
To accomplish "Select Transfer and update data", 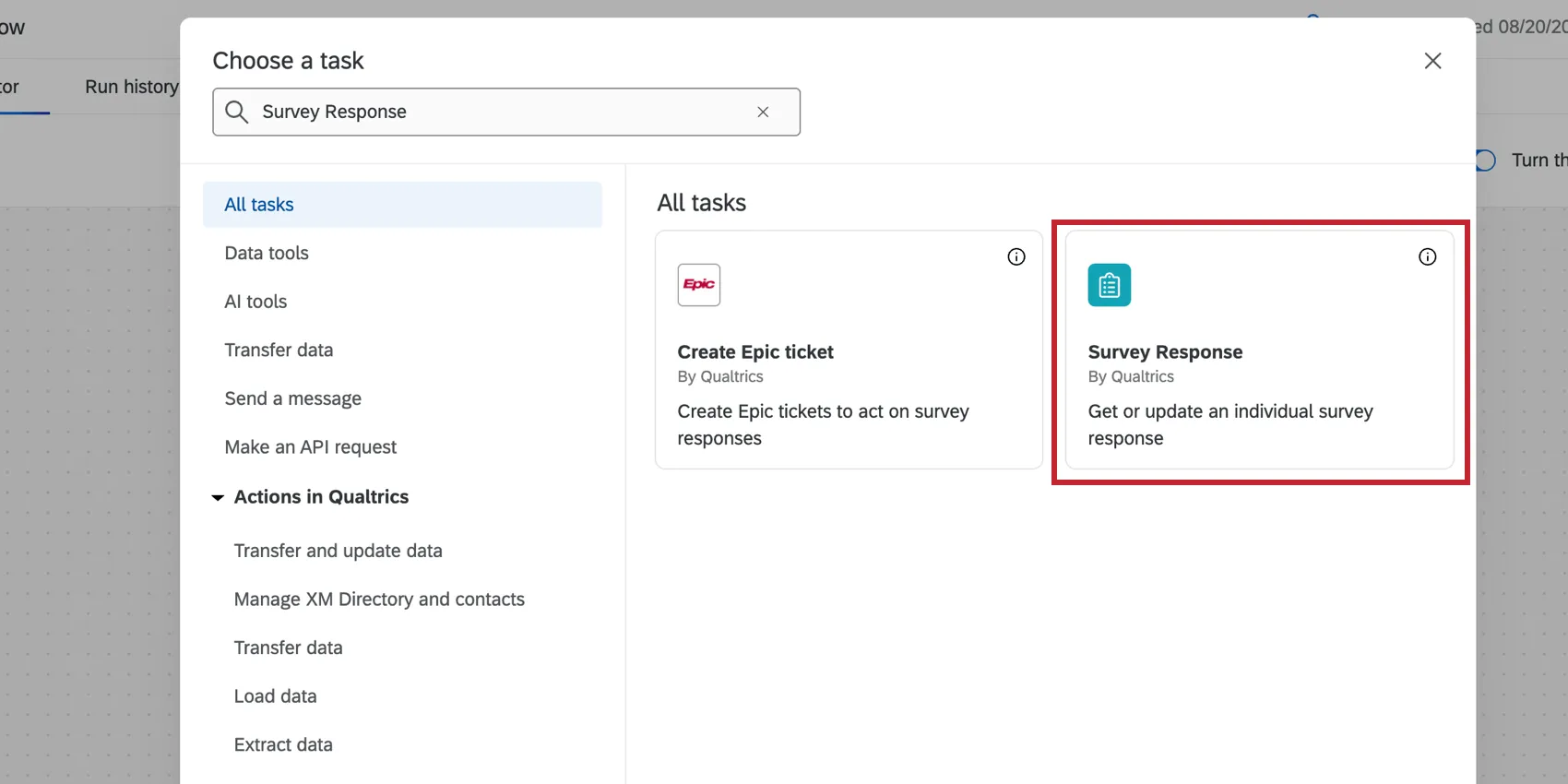I will pos(338,551).
